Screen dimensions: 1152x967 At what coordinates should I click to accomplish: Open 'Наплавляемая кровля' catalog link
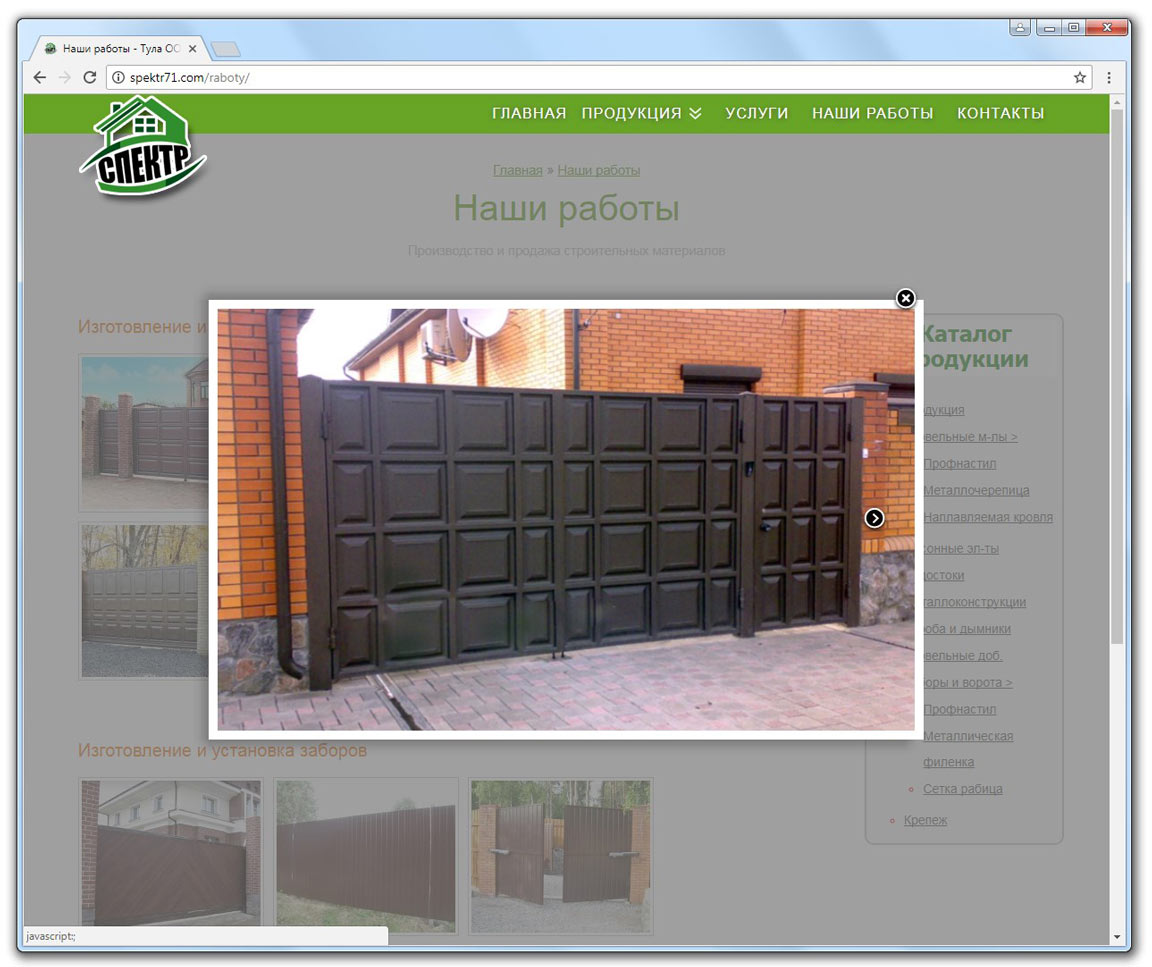coord(988,517)
